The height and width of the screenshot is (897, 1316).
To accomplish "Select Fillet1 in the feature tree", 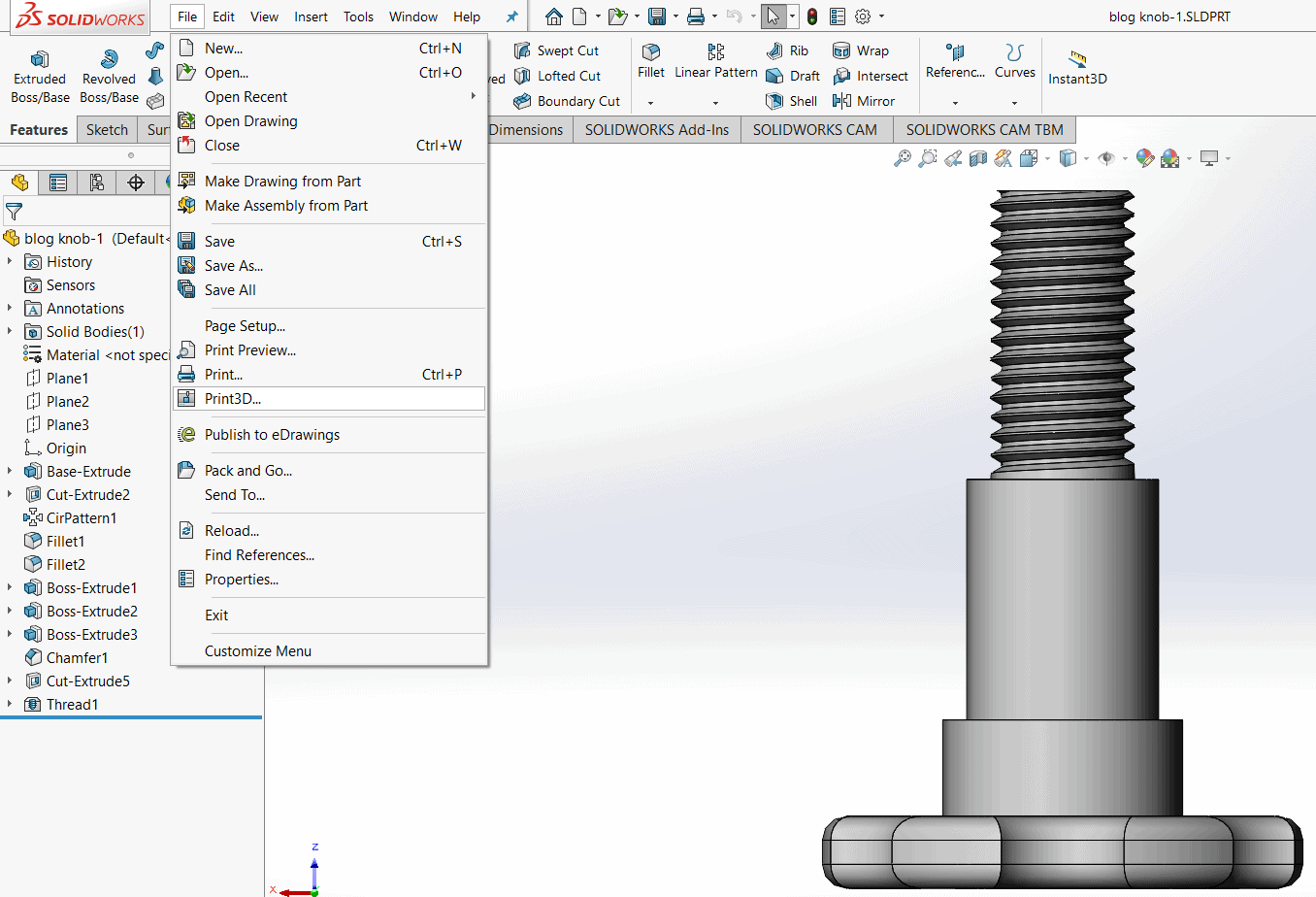I will (x=54, y=541).
